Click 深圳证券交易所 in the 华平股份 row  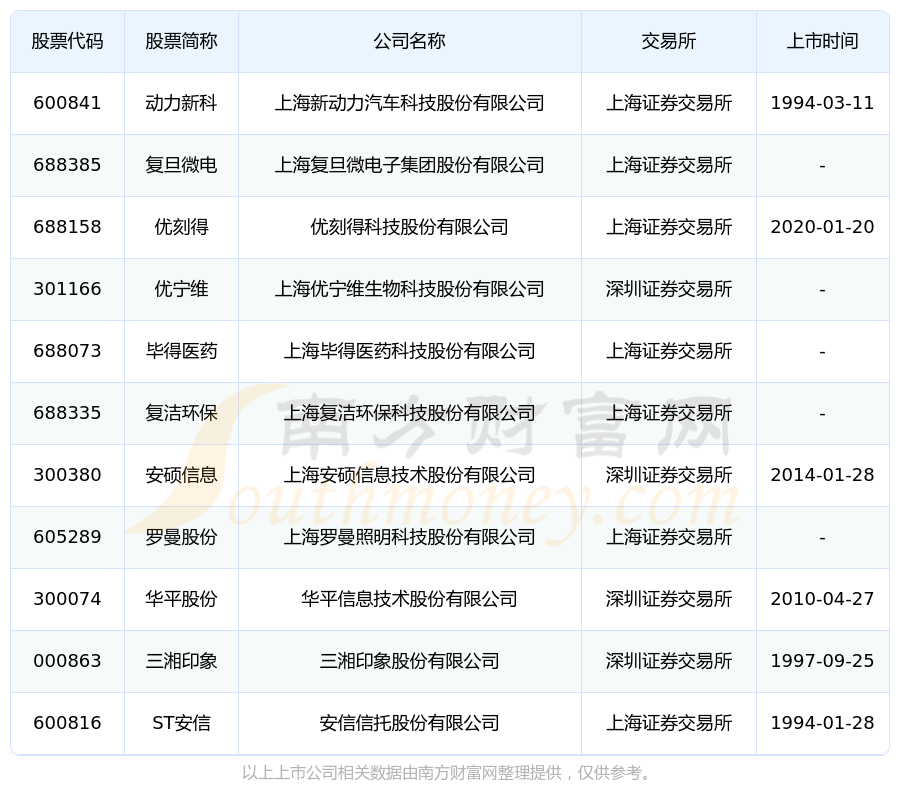(x=669, y=599)
